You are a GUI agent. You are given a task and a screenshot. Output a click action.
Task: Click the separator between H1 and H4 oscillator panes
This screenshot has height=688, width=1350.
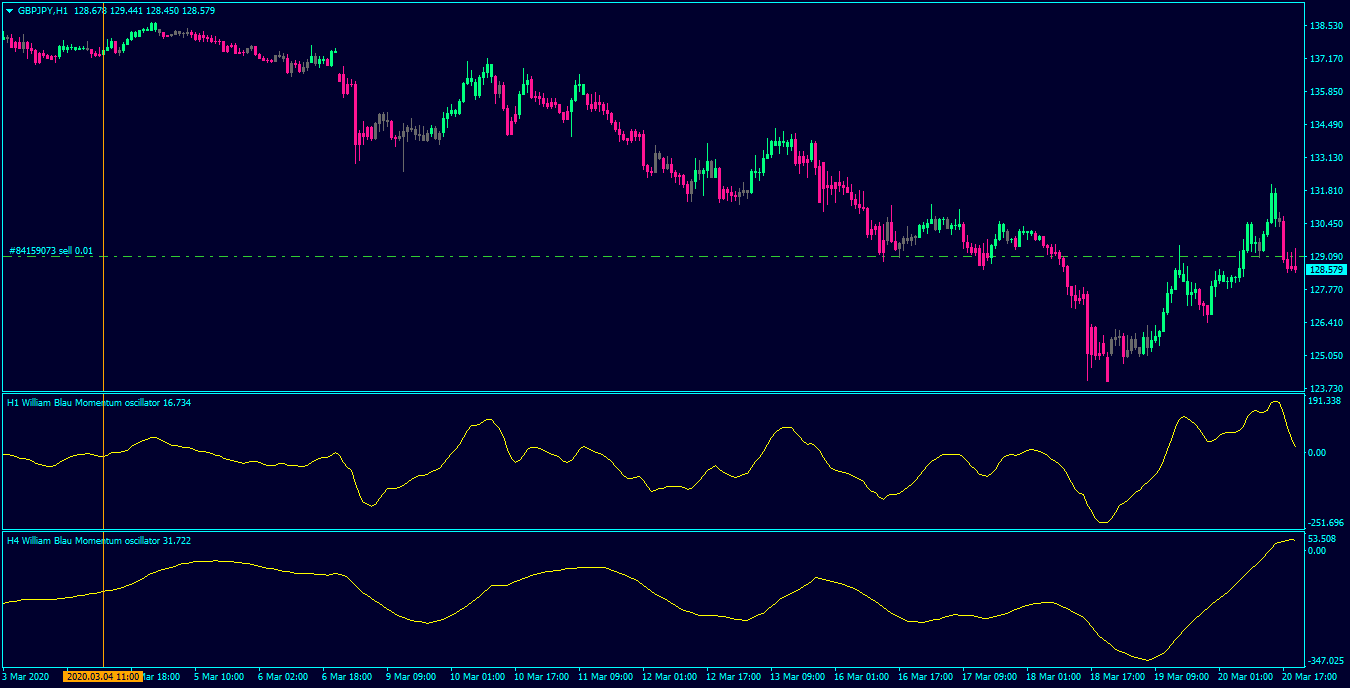pyautogui.click(x=653, y=530)
